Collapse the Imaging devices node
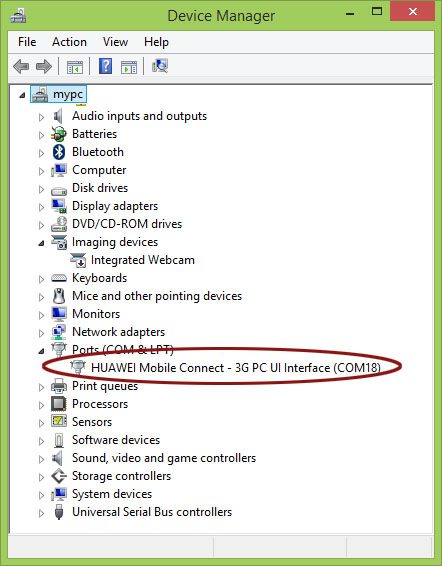Image resolution: width=442 pixels, height=566 pixels. [42, 243]
